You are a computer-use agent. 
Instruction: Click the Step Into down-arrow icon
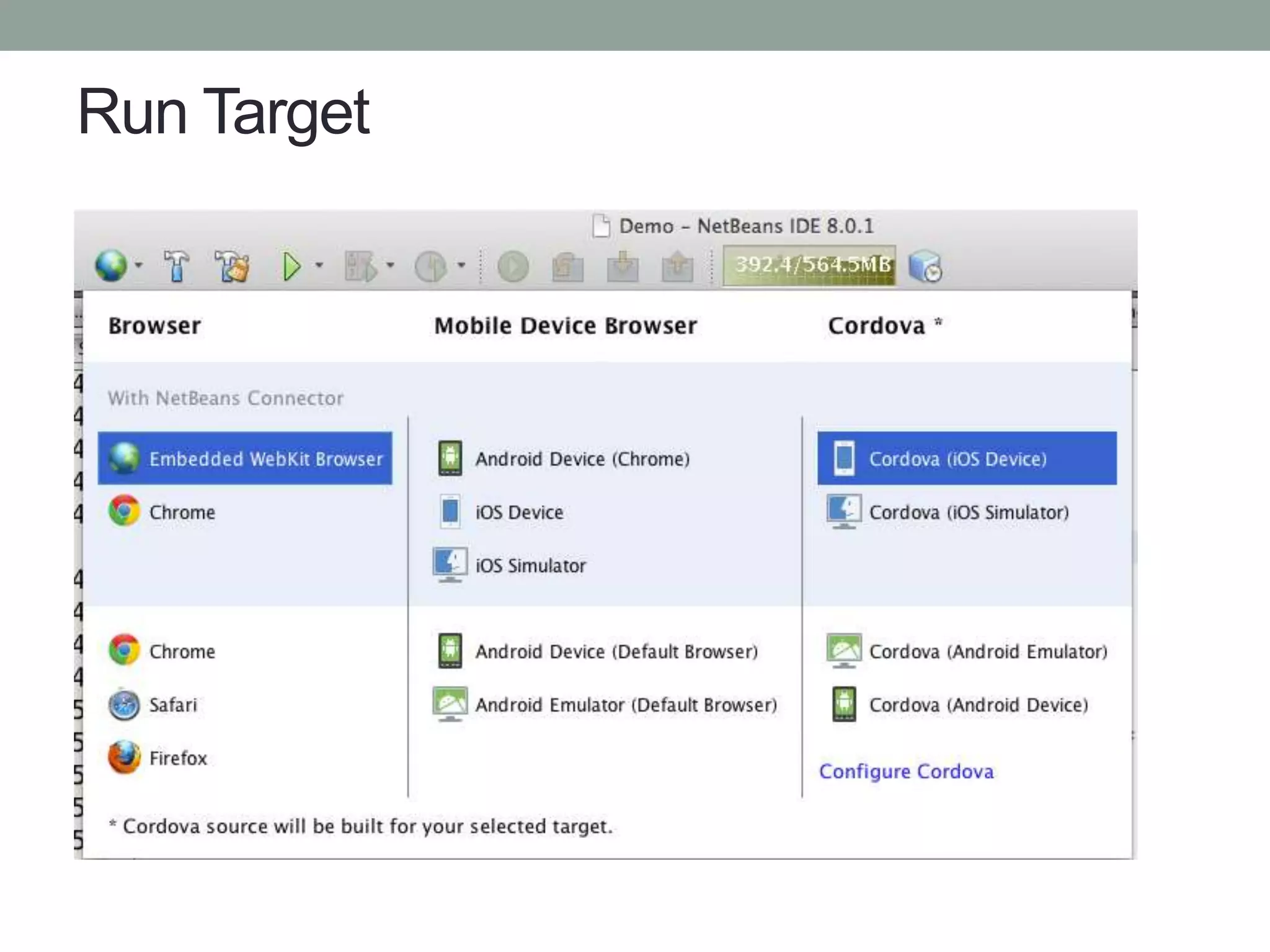[x=623, y=267]
